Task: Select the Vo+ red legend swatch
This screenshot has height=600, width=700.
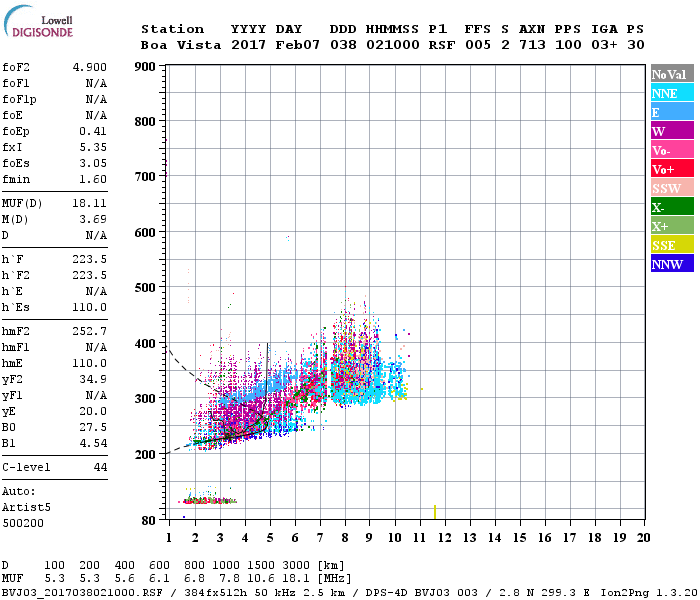Action: 672,169
